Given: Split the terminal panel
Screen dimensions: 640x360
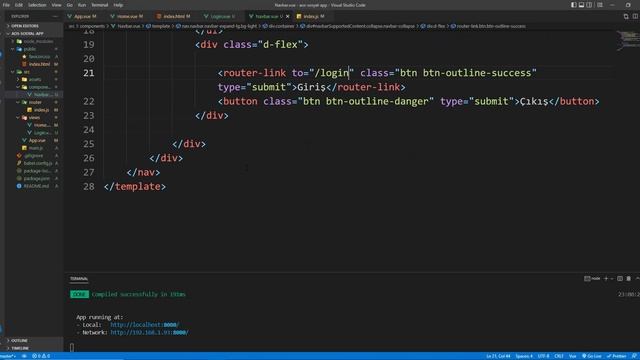Looking at the screenshot, I should coord(620,279).
